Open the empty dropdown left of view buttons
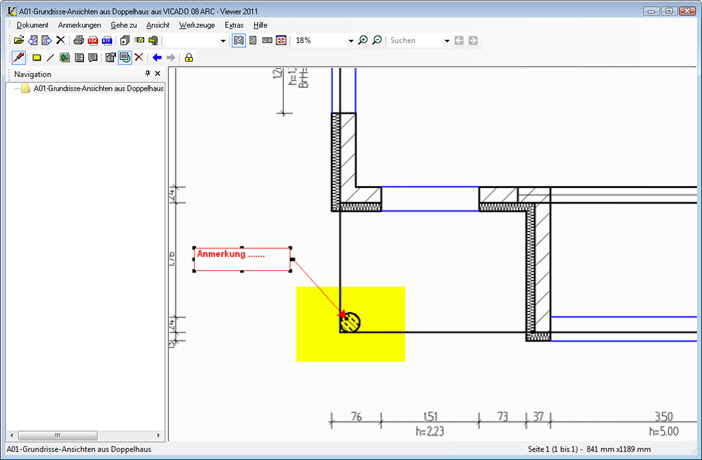The height and width of the screenshot is (460, 702). point(222,41)
